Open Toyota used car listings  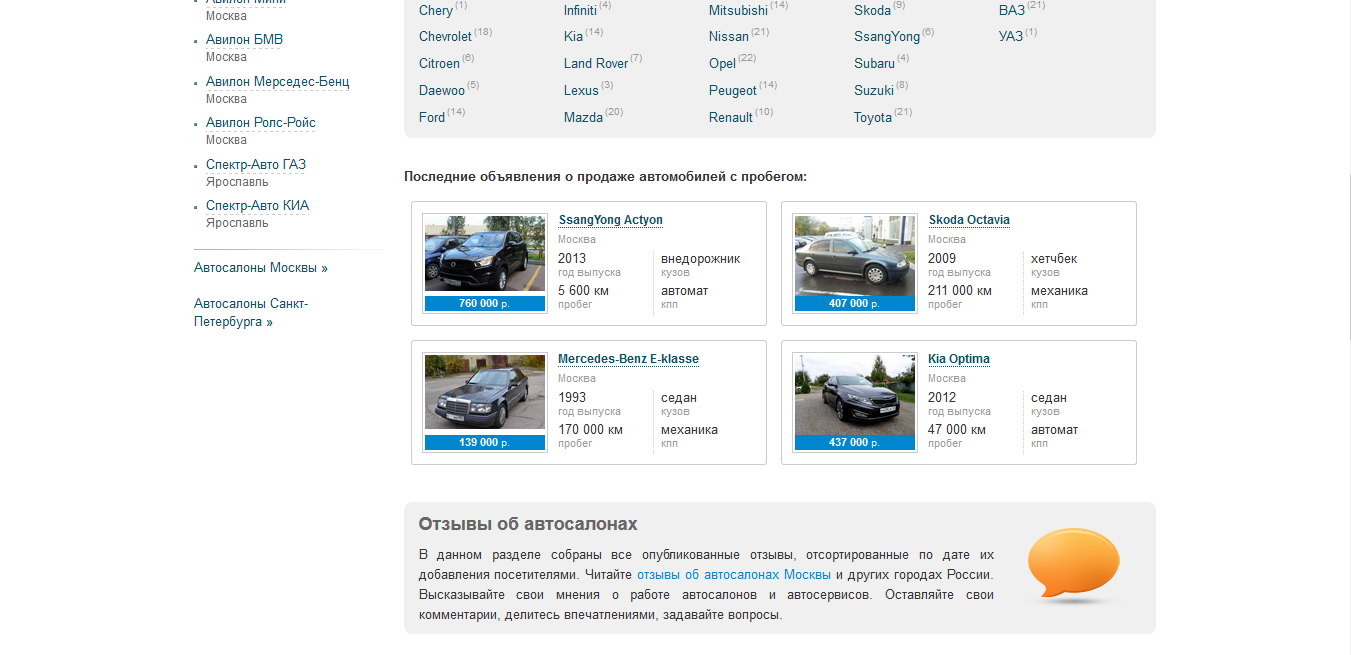pyautogui.click(x=873, y=117)
